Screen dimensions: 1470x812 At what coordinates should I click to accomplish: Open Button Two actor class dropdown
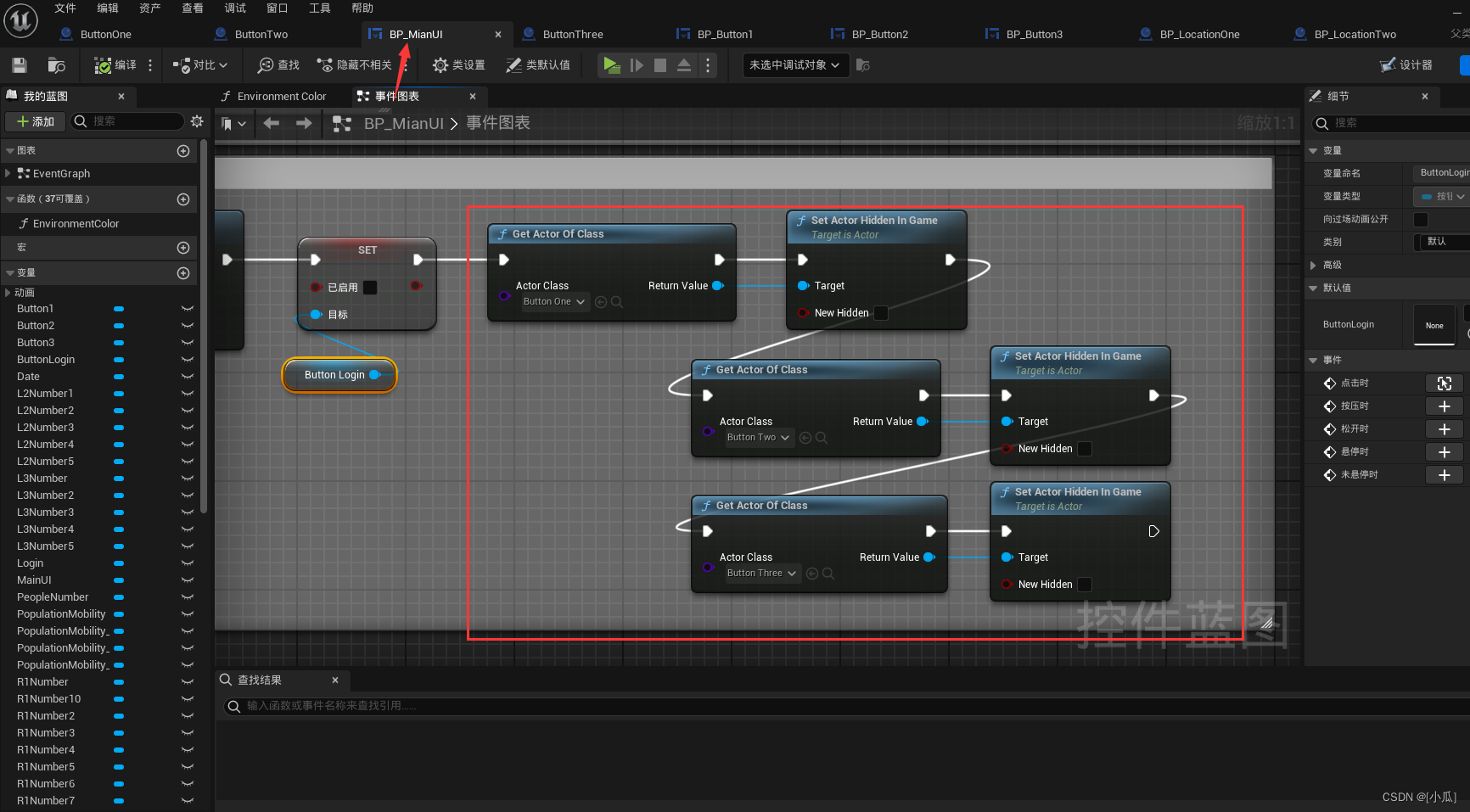759,438
